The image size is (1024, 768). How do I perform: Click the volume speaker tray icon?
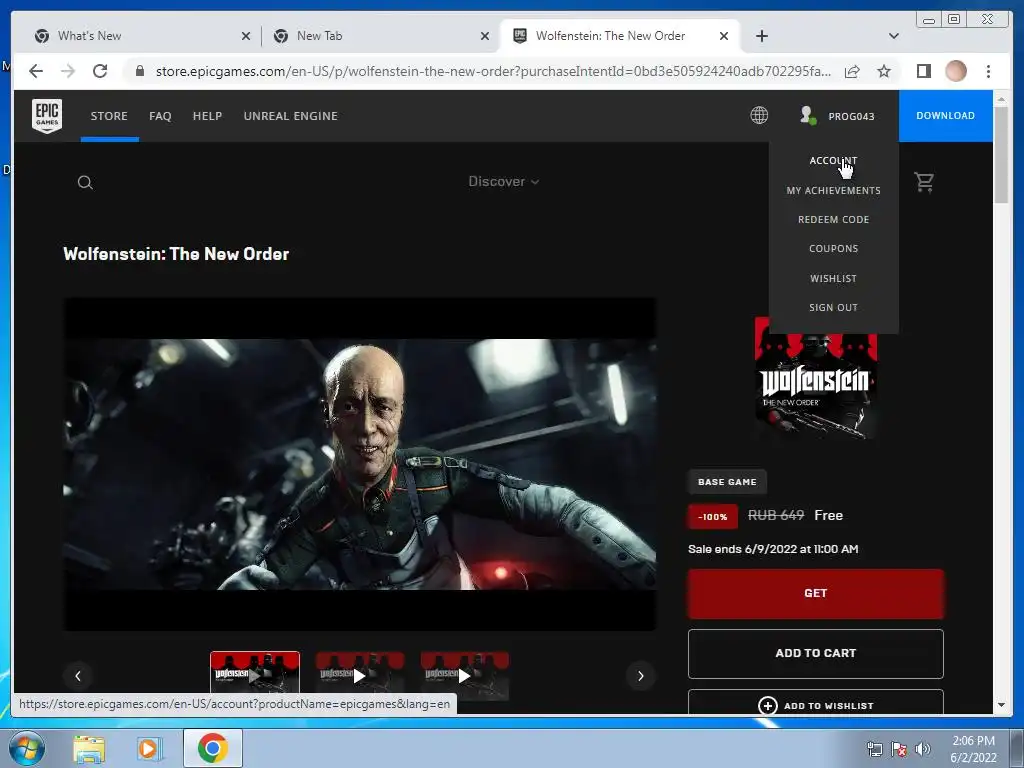pos(923,749)
